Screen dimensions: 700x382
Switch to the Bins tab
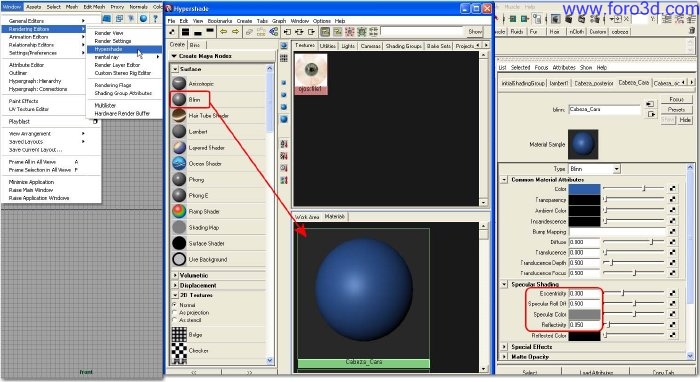(x=195, y=45)
